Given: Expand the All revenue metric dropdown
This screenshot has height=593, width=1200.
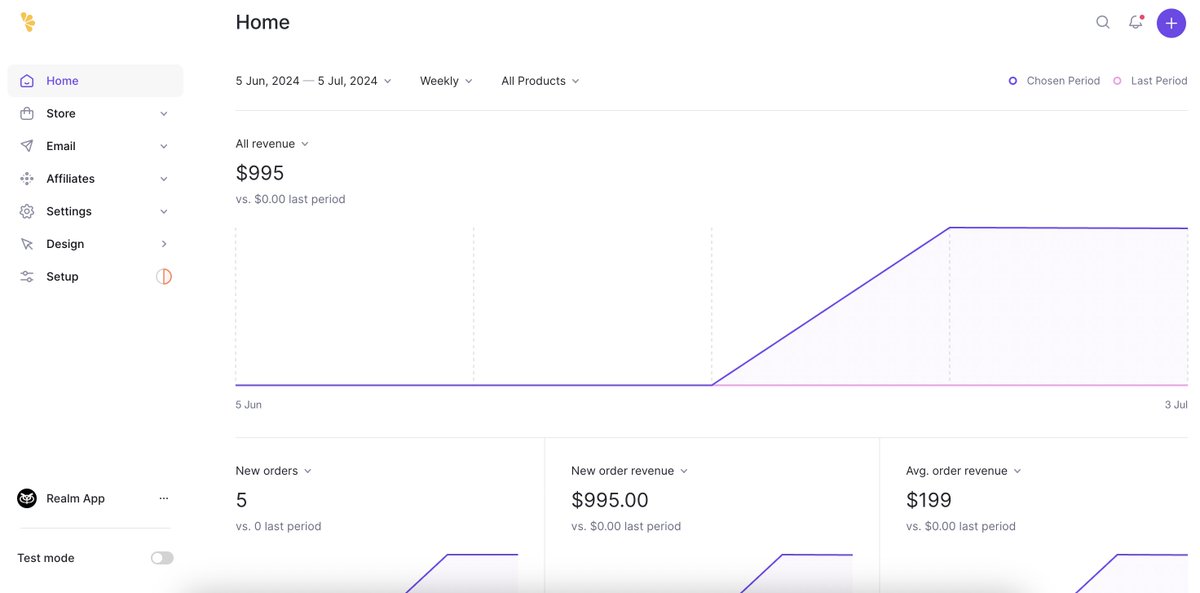Looking at the screenshot, I should coord(271,143).
